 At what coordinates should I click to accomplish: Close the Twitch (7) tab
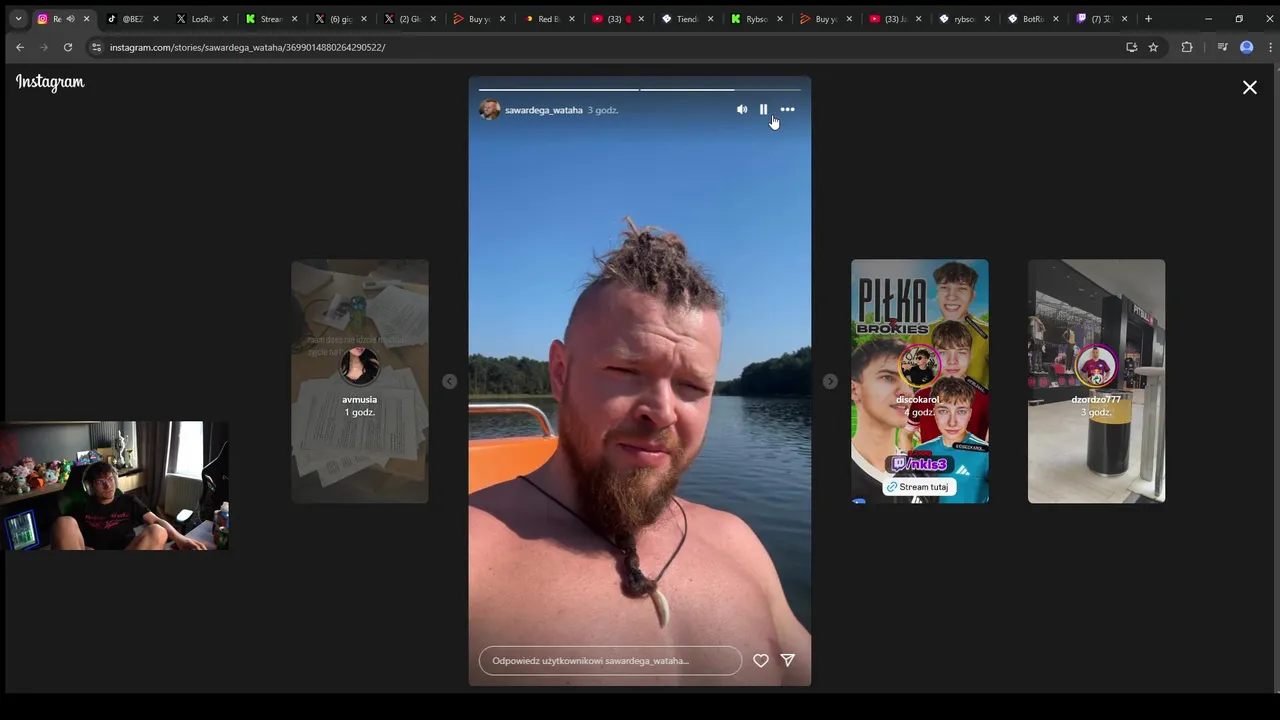click(x=1125, y=19)
